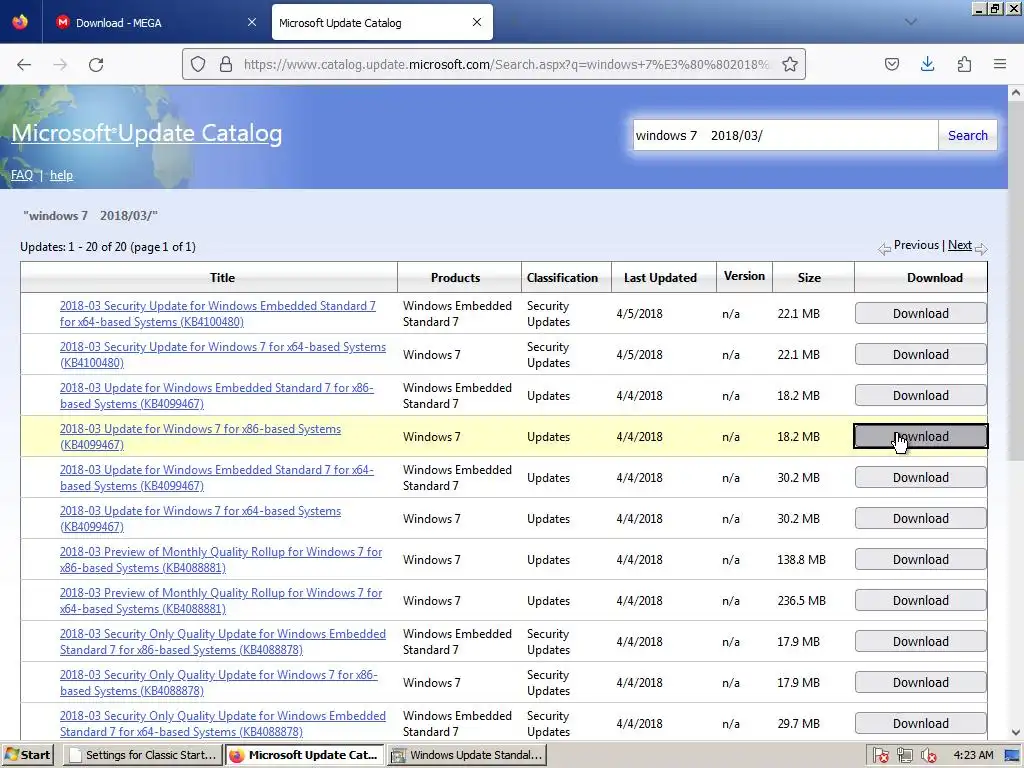Close the Download - MEGA tab

coord(252,22)
